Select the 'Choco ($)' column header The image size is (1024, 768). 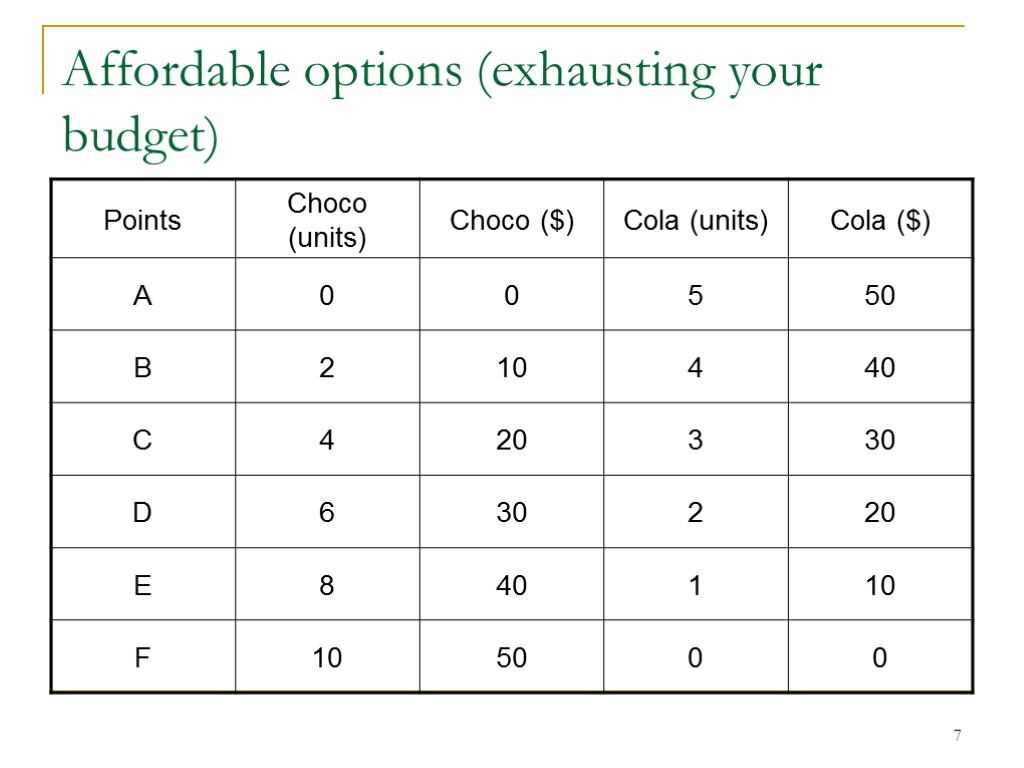[511, 220]
